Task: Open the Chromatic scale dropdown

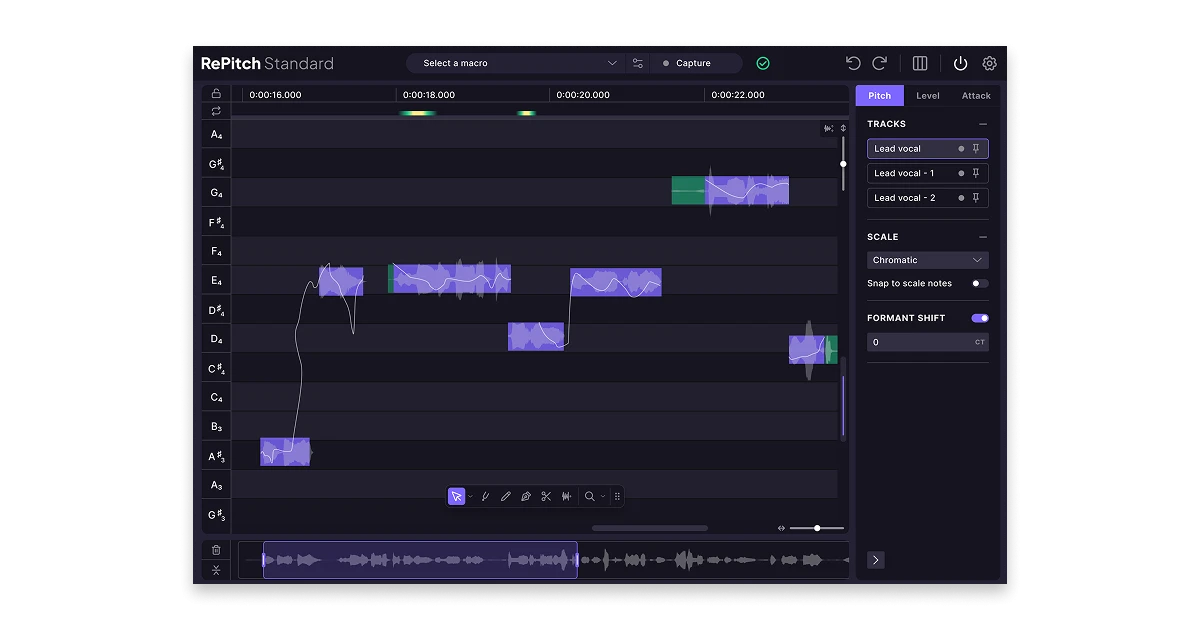Action: point(927,260)
